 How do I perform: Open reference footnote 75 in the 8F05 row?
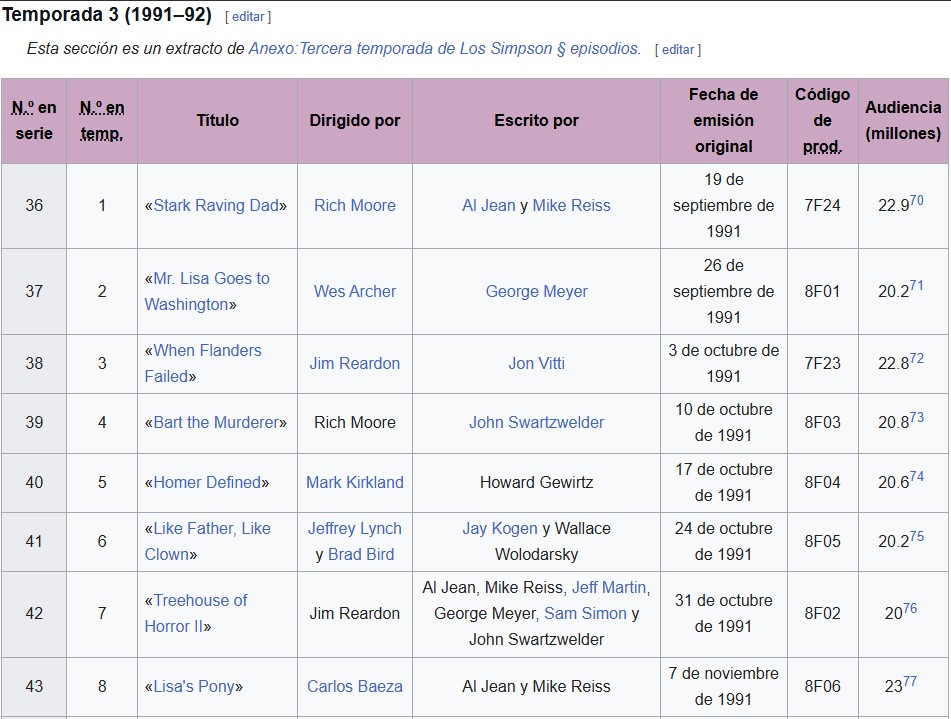(916, 536)
